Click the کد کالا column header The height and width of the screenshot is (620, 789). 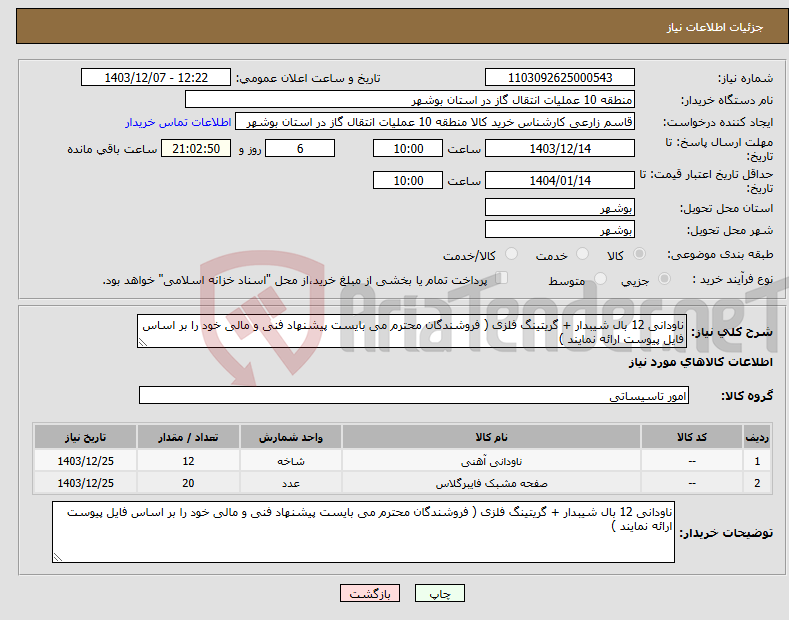click(x=692, y=437)
